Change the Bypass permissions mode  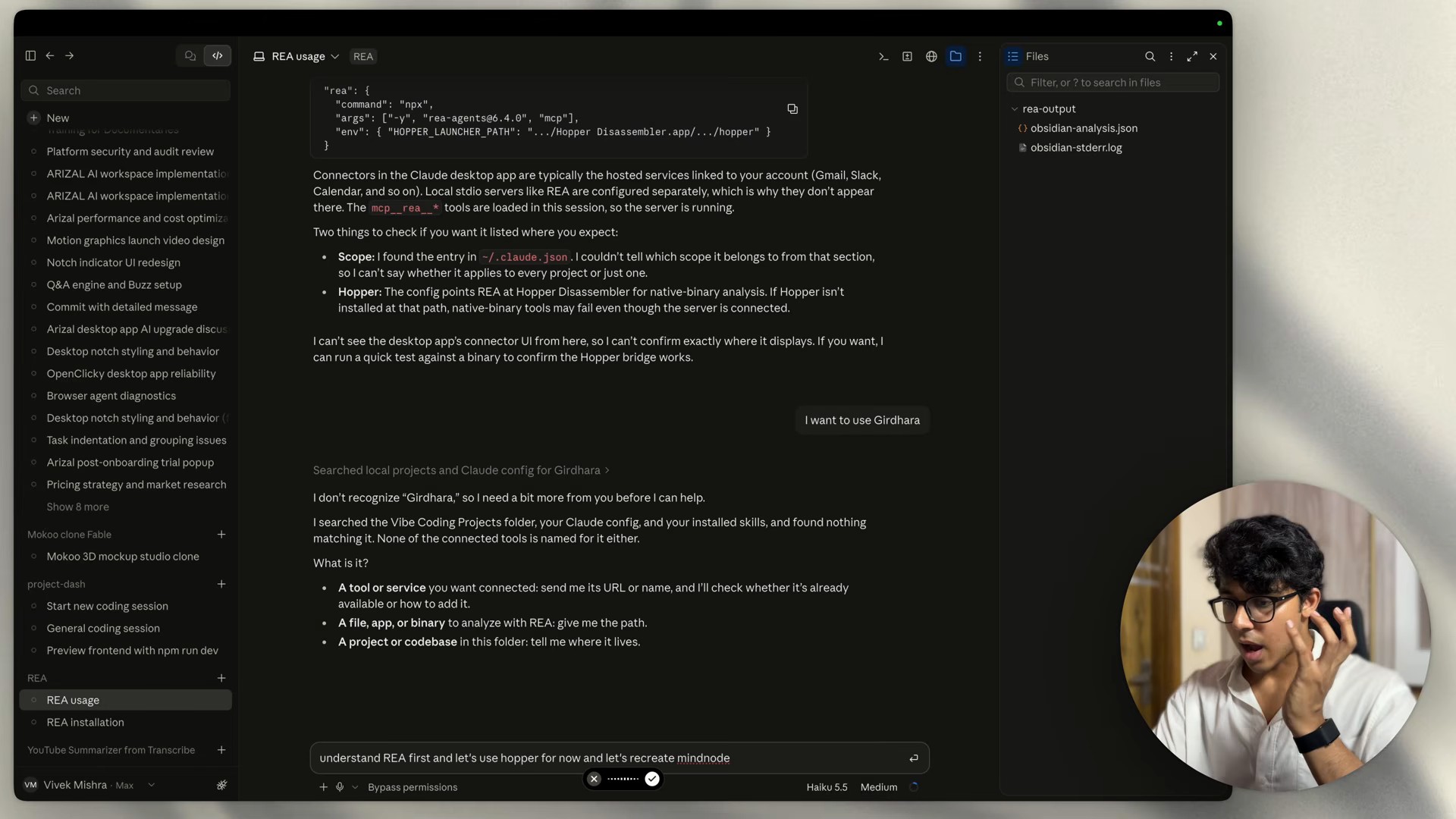[413, 787]
